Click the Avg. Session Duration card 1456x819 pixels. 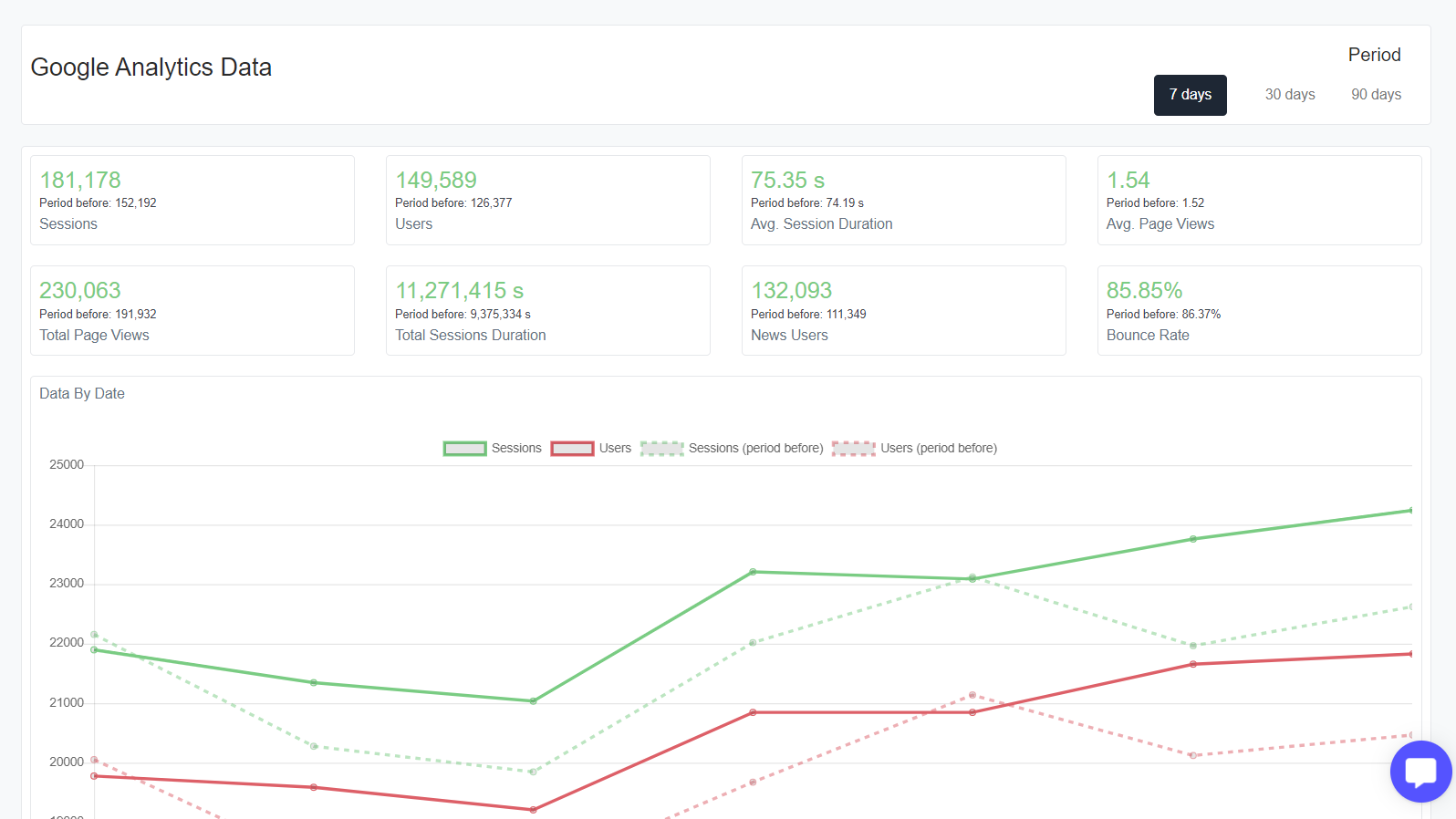pyautogui.click(x=904, y=200)
